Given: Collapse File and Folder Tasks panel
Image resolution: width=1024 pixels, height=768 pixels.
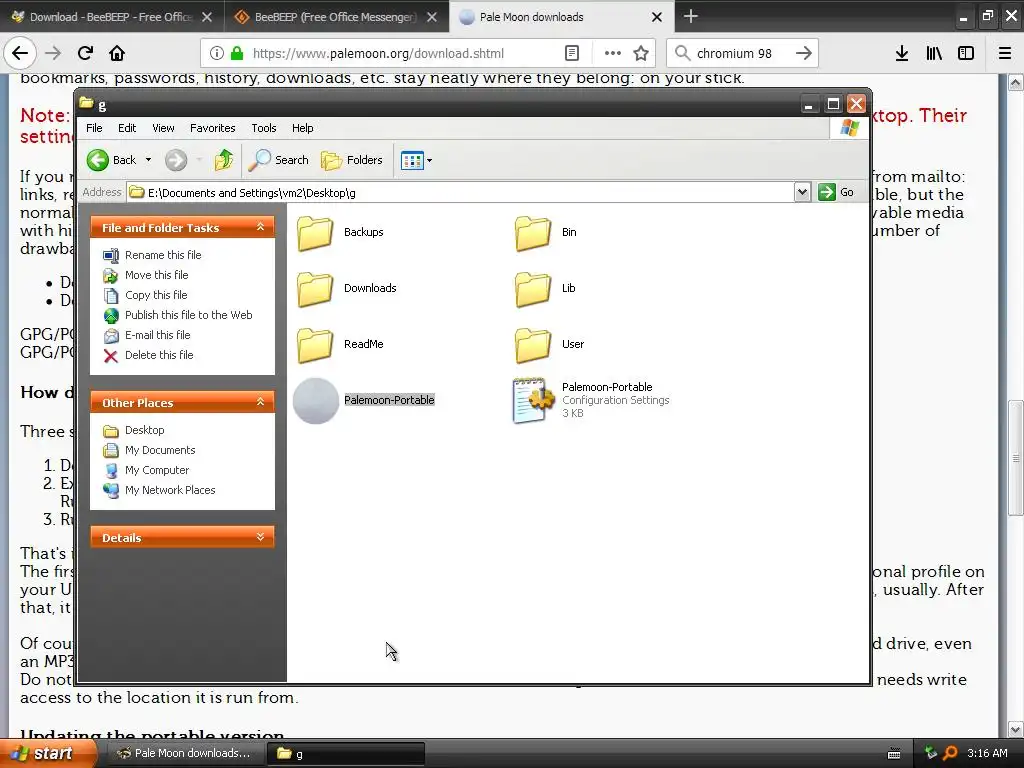Looking at the screenshot, I should click(261, 227).
